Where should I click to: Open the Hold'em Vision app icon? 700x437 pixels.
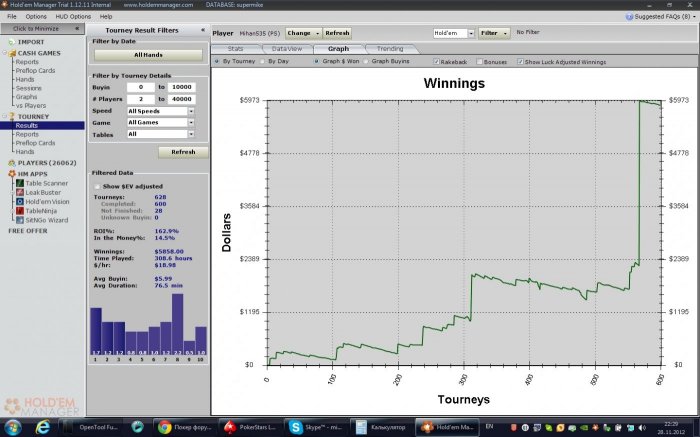coord(20,202)
